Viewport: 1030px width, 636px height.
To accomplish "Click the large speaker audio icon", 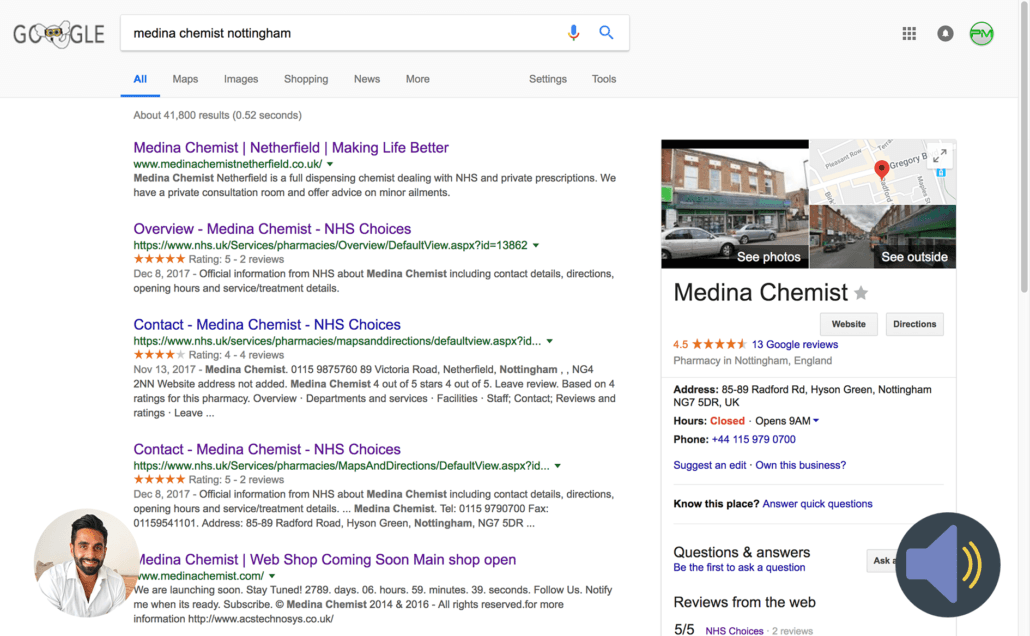I will [948, 565].
